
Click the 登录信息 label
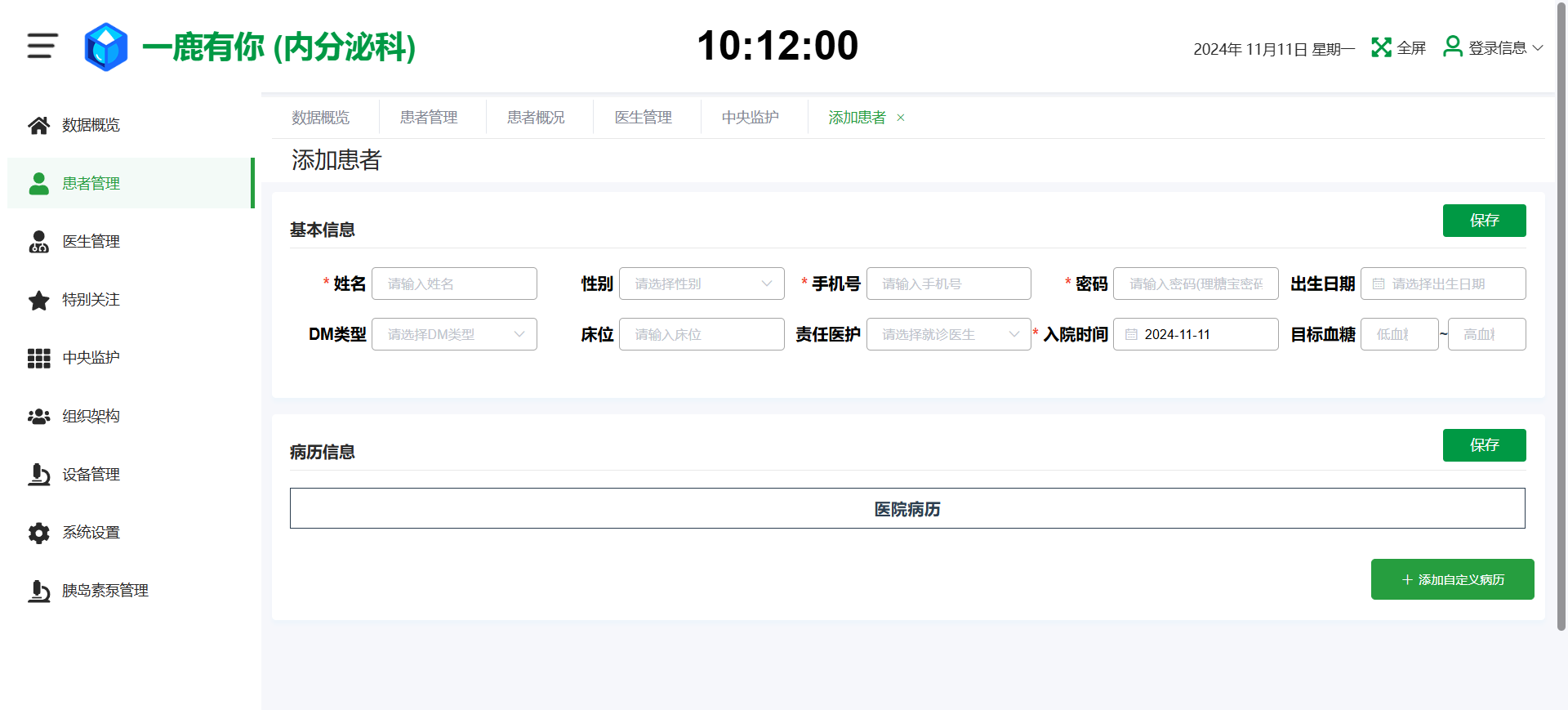1498,48
